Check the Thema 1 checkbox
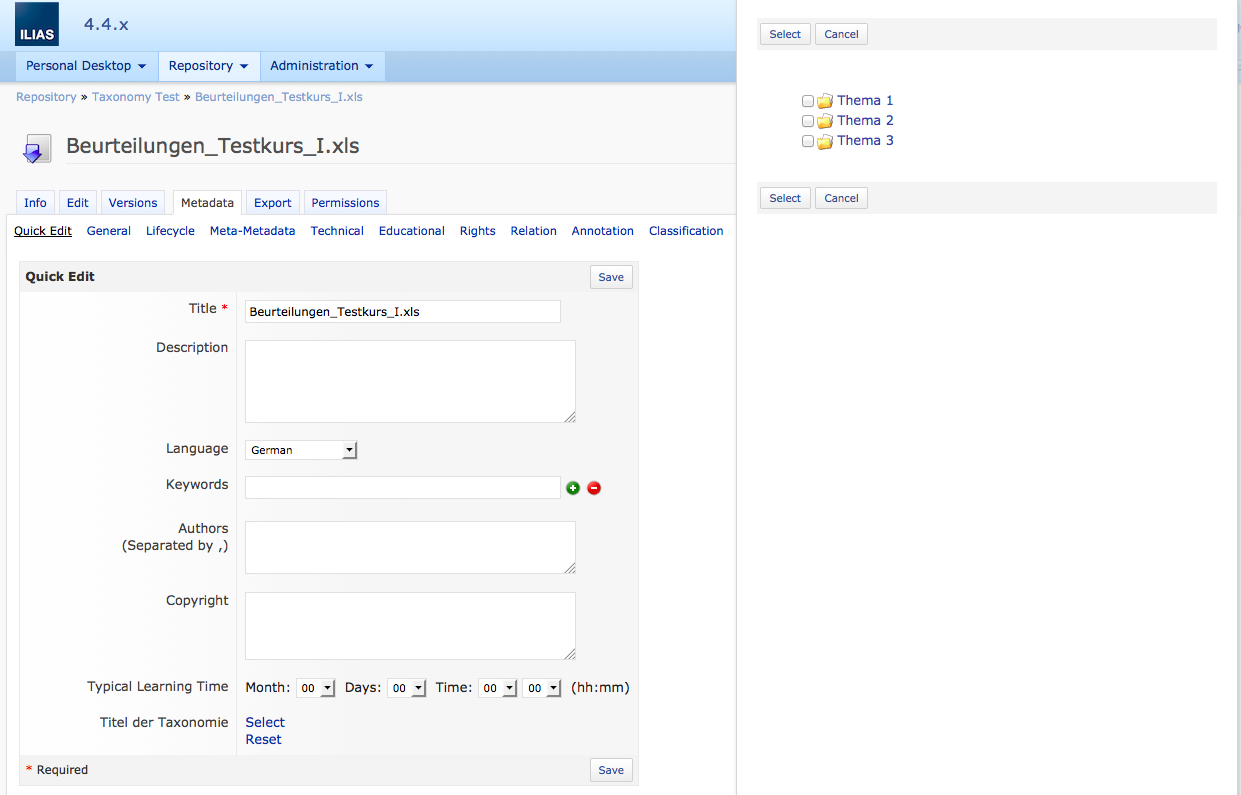The height and width of the screenshot is (795, 1241). (808, 101)
